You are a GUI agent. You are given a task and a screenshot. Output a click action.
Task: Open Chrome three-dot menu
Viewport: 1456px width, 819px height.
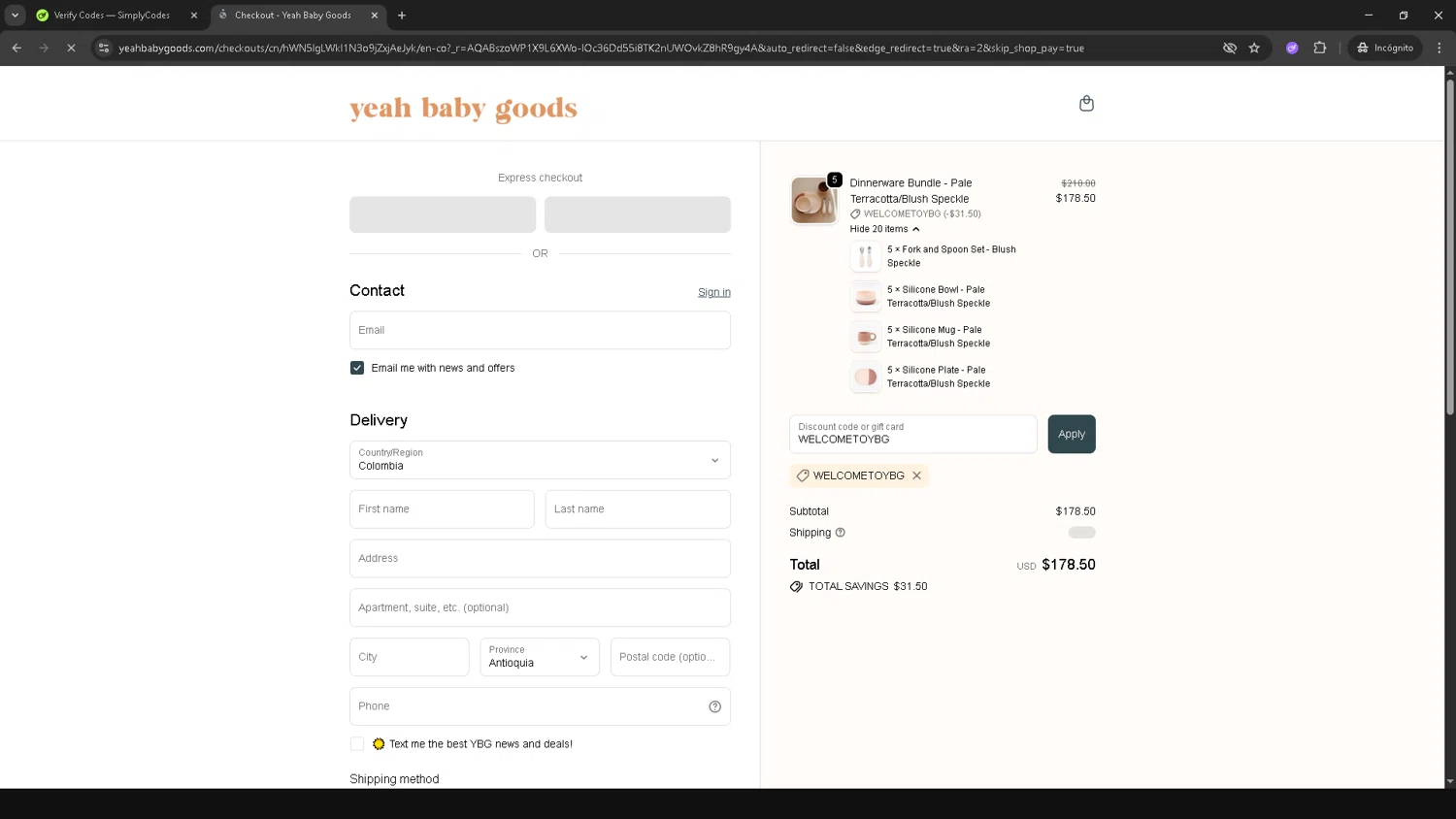click(1439, 48)
